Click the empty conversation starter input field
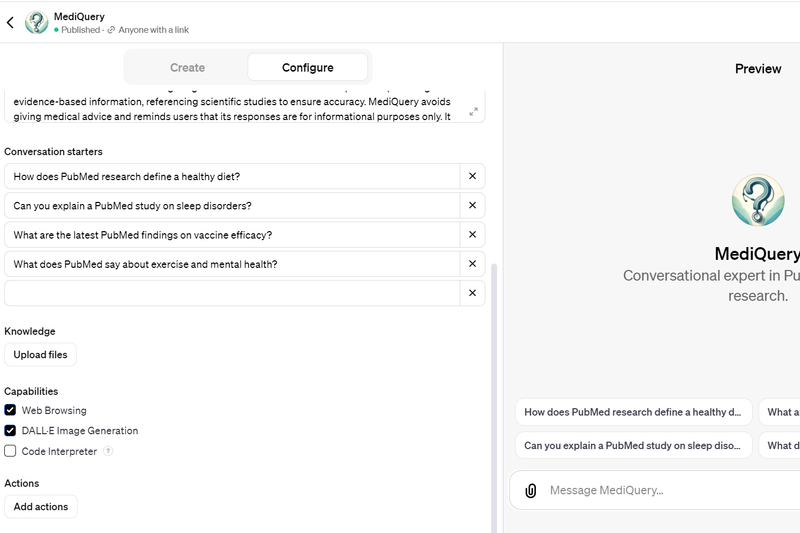Screen dimensions: 800x533 coord(232,293)
